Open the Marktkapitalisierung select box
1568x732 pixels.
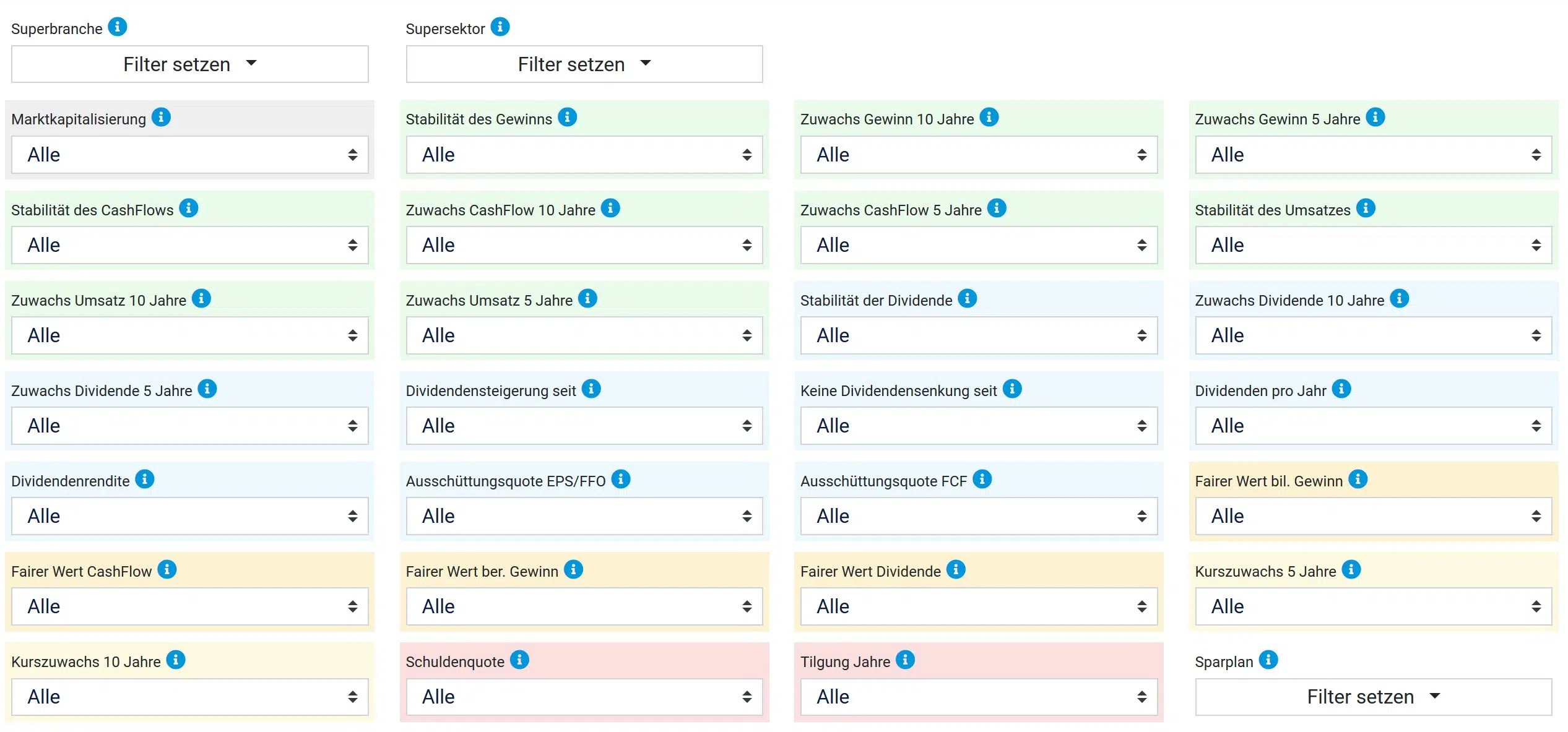tap(190, 155)
